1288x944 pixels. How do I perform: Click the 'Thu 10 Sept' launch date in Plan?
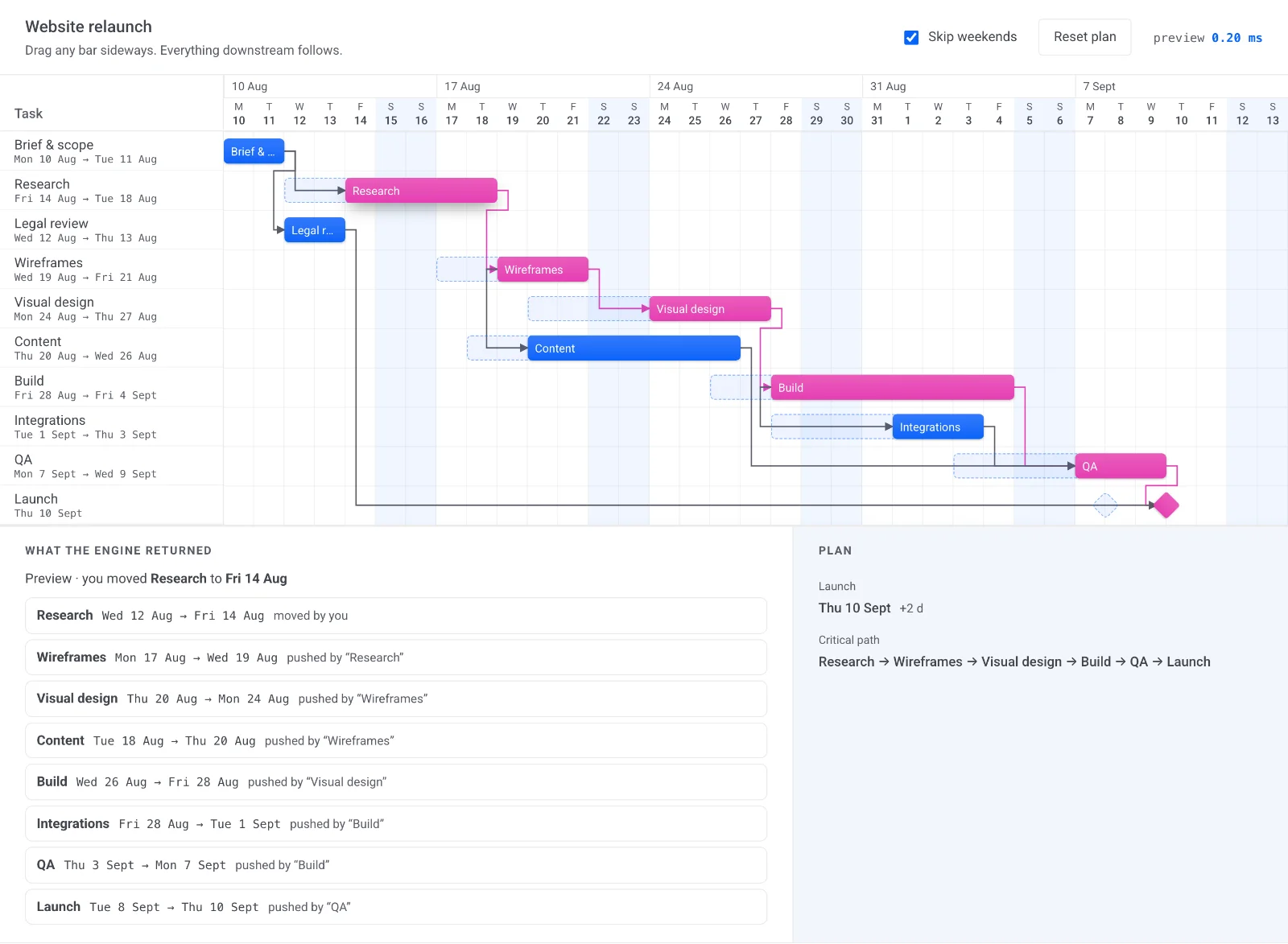(854, 608)
